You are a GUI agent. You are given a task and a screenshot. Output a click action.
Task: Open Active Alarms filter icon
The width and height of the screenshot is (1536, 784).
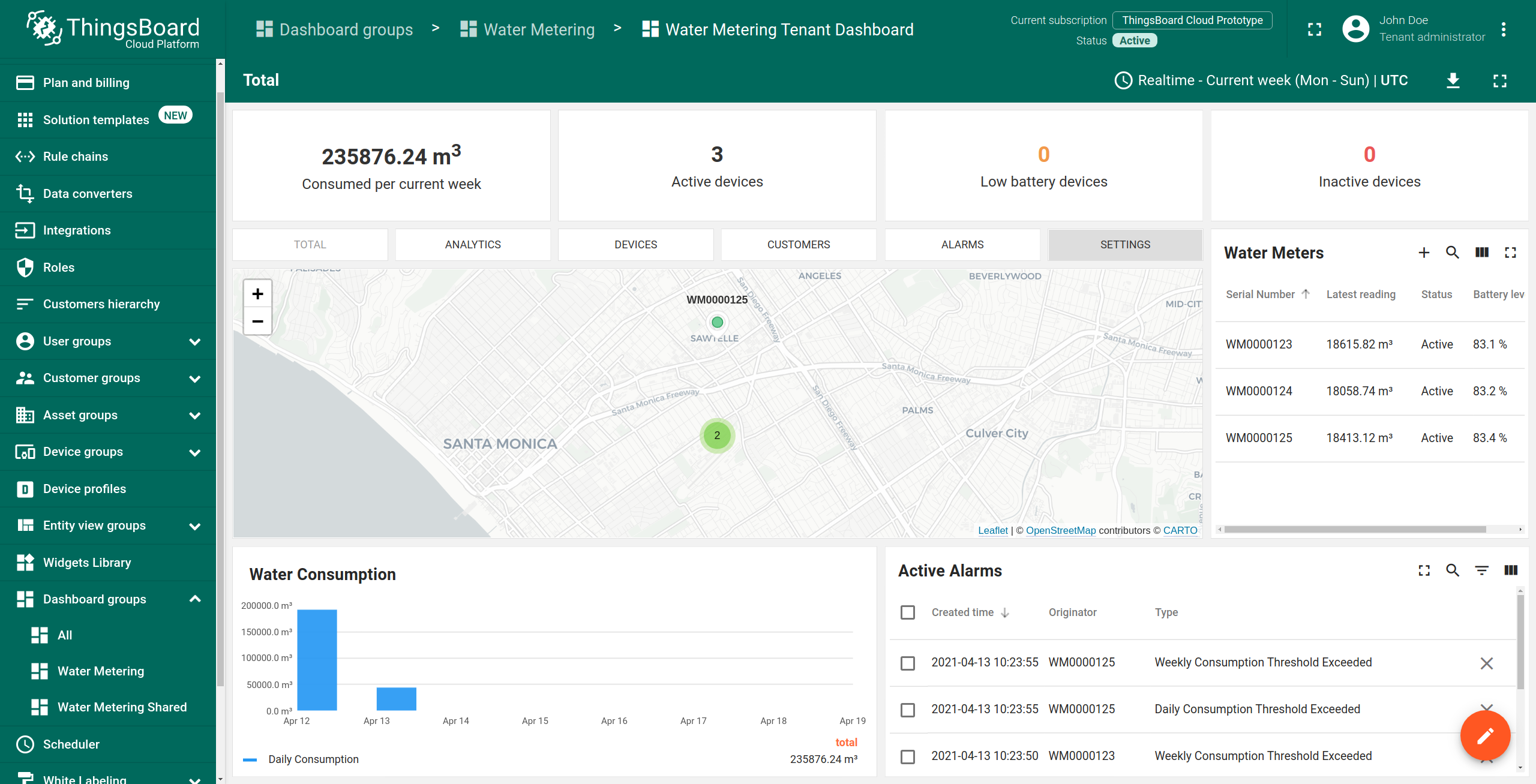1481,570
